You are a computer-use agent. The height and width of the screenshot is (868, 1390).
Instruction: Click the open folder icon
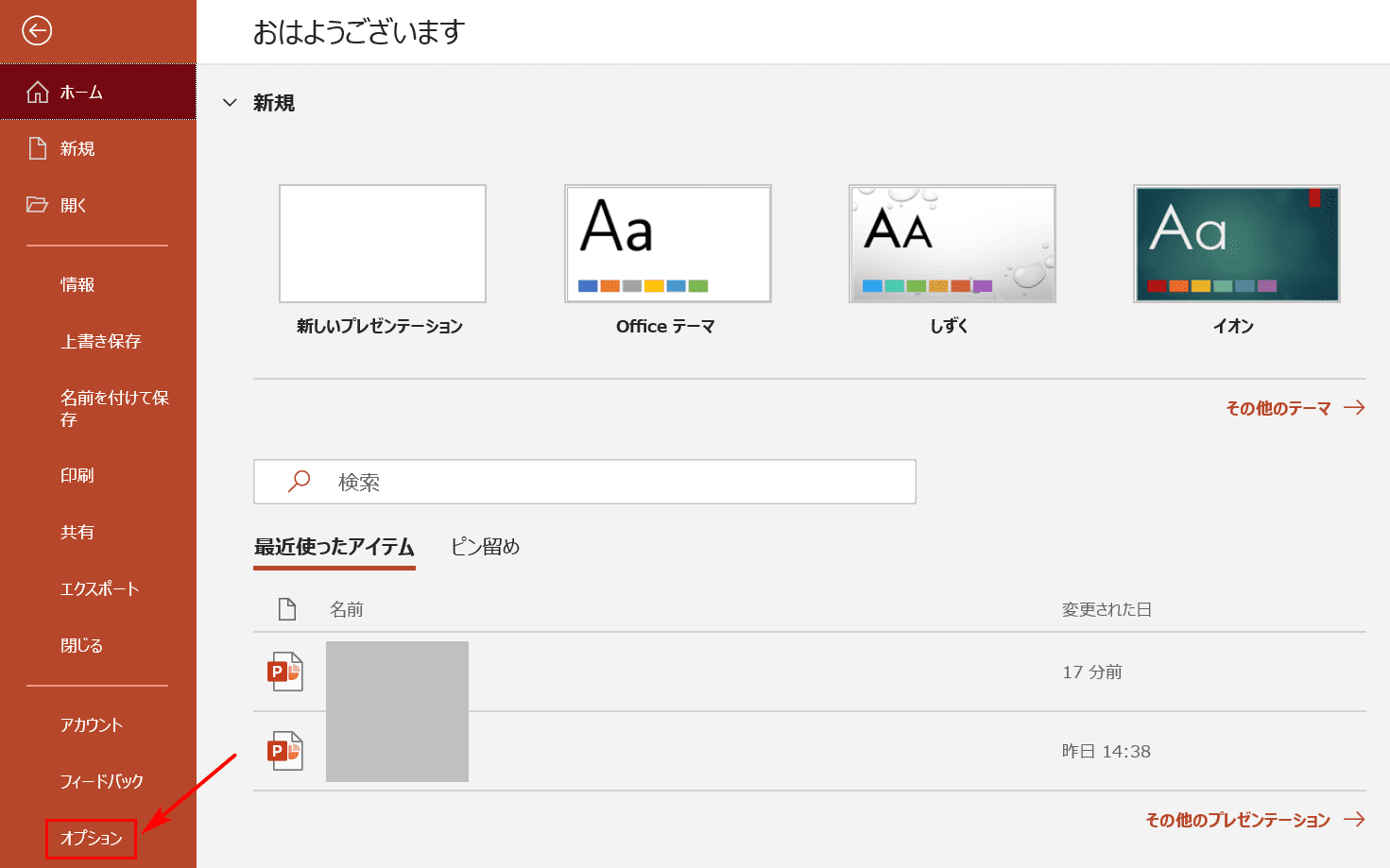38,204
